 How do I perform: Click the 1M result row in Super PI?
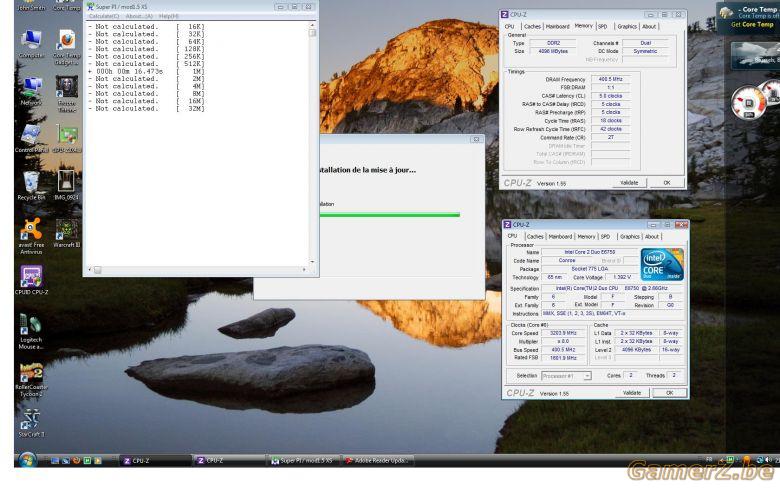tap(147, 72)
